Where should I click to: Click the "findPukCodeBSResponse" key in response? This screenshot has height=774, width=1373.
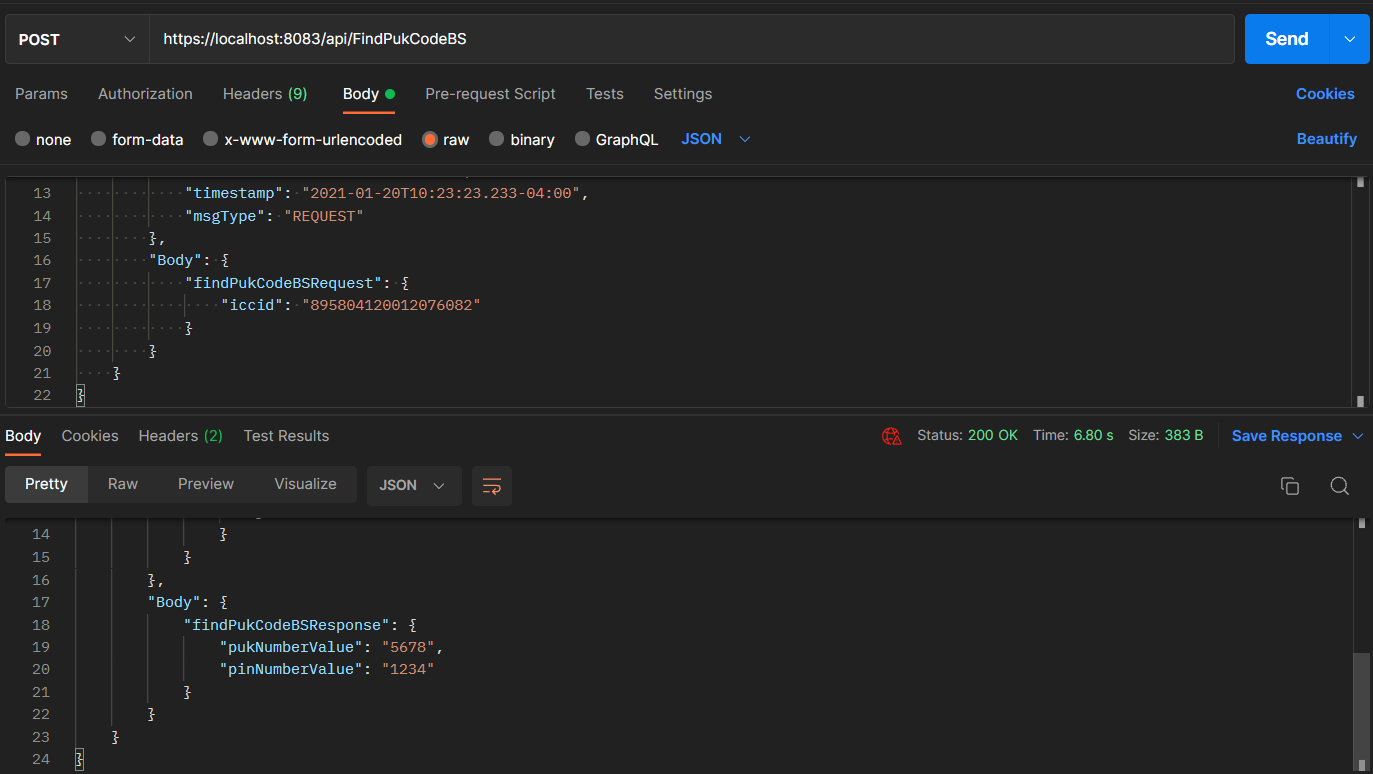[x=287, y=625]
